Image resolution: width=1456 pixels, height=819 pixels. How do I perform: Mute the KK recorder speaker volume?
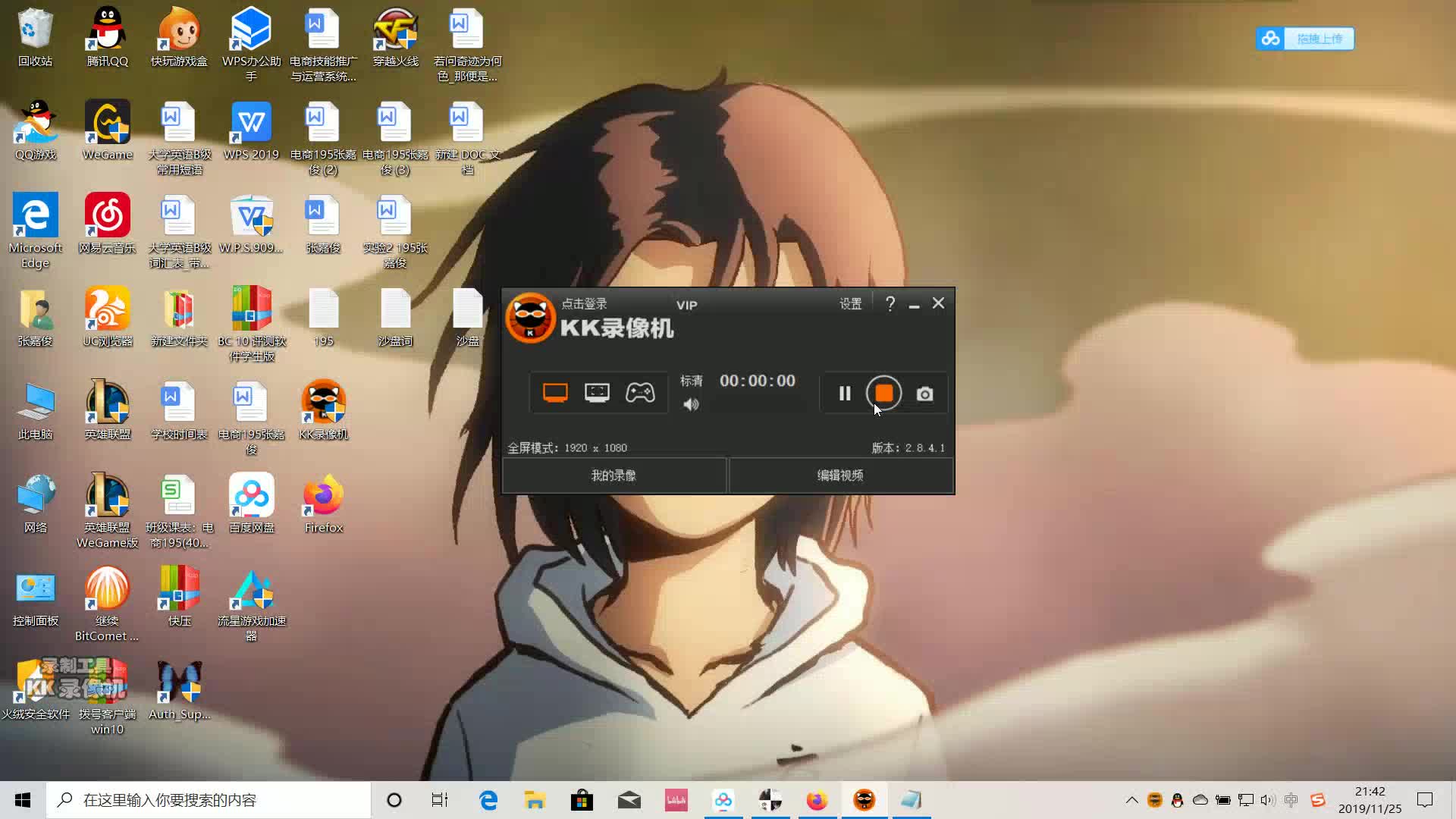691,405
